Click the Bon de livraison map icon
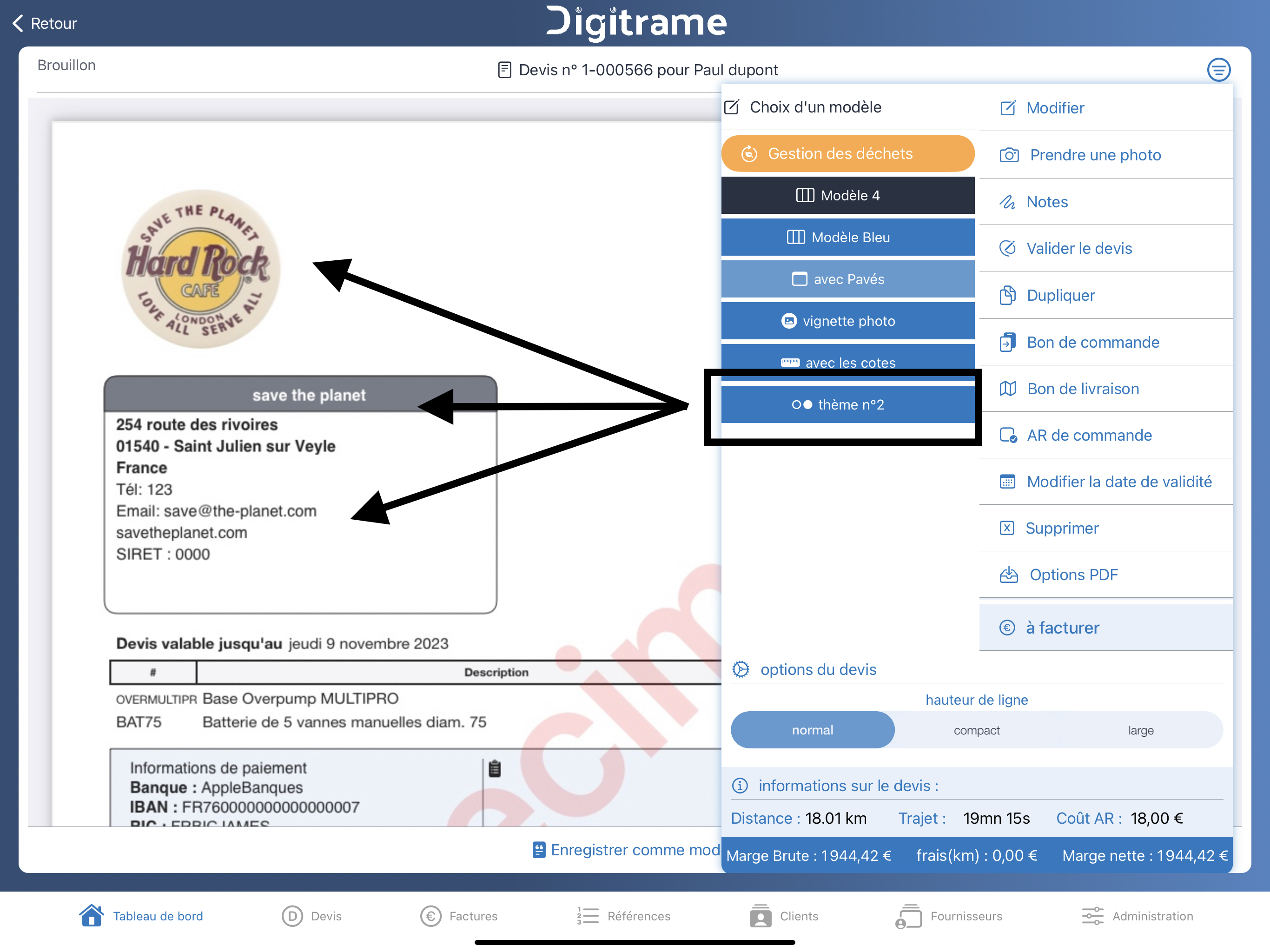1270x952 pixels. click(x=1008, y=389)
